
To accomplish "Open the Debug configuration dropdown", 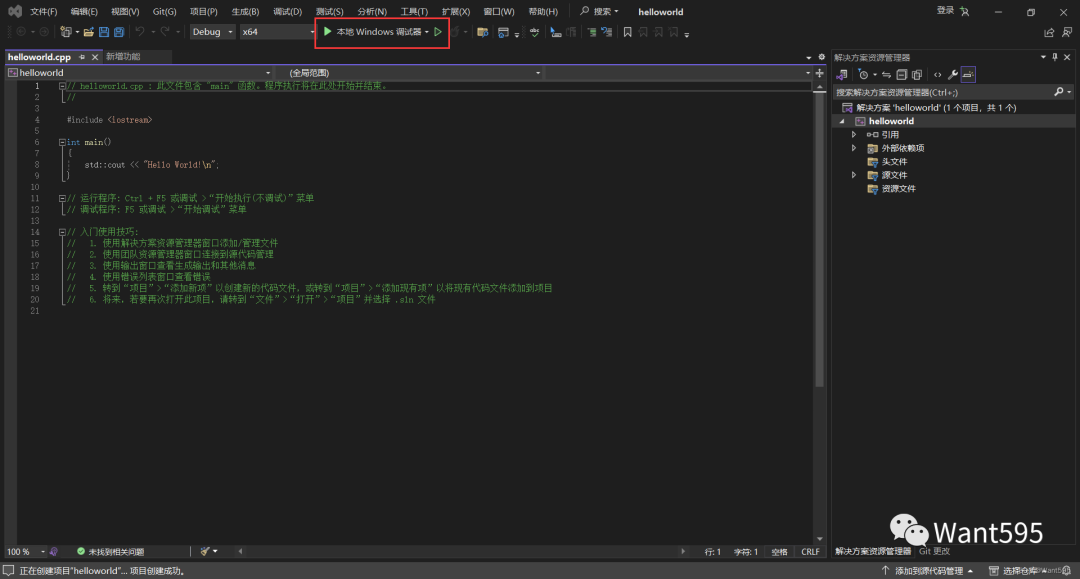I will click(213, 32).
